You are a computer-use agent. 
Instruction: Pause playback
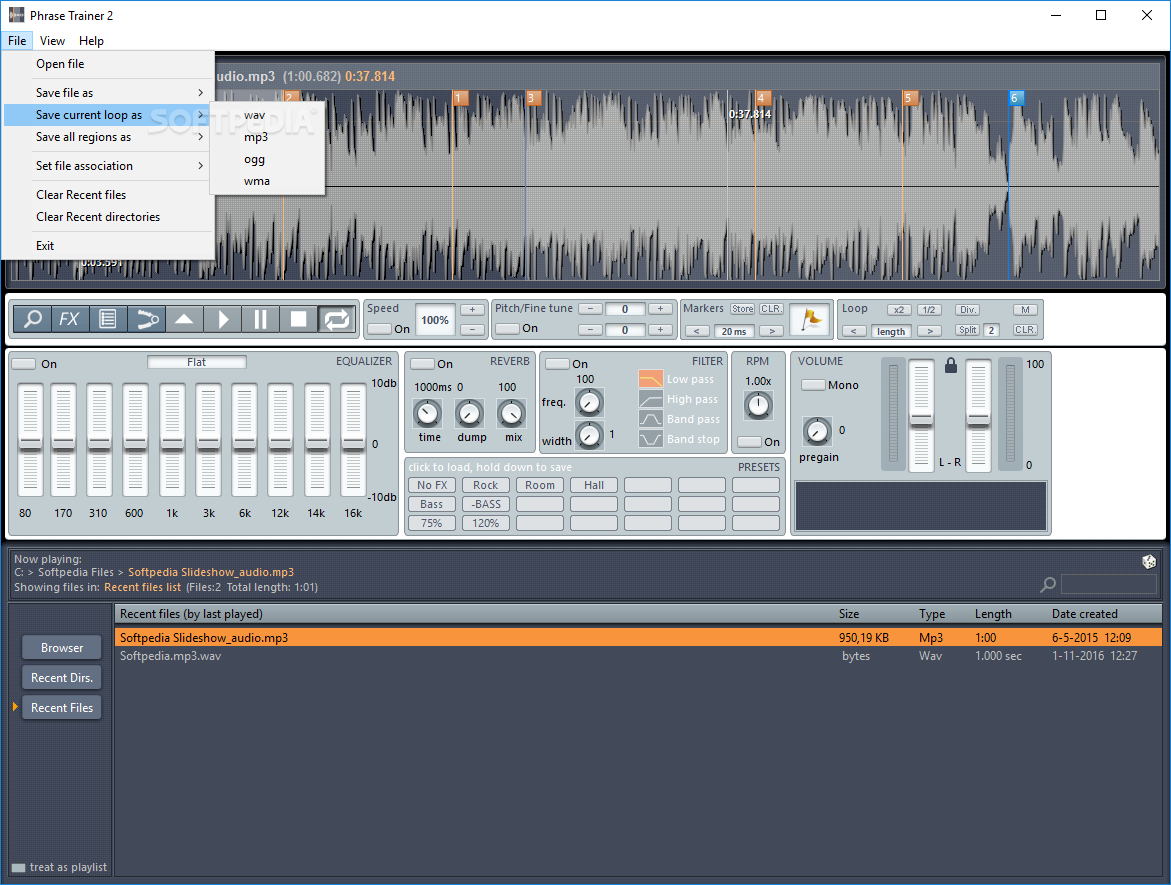[261, 320]
